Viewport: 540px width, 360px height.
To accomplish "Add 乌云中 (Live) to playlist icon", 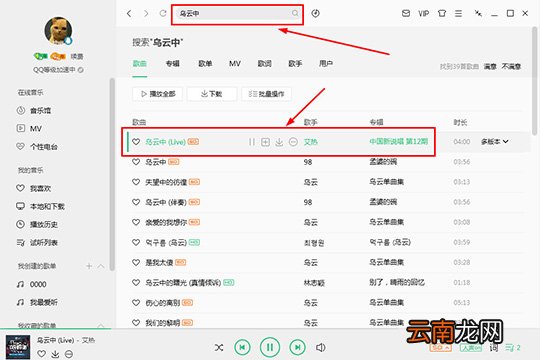I will coord(265,142).
